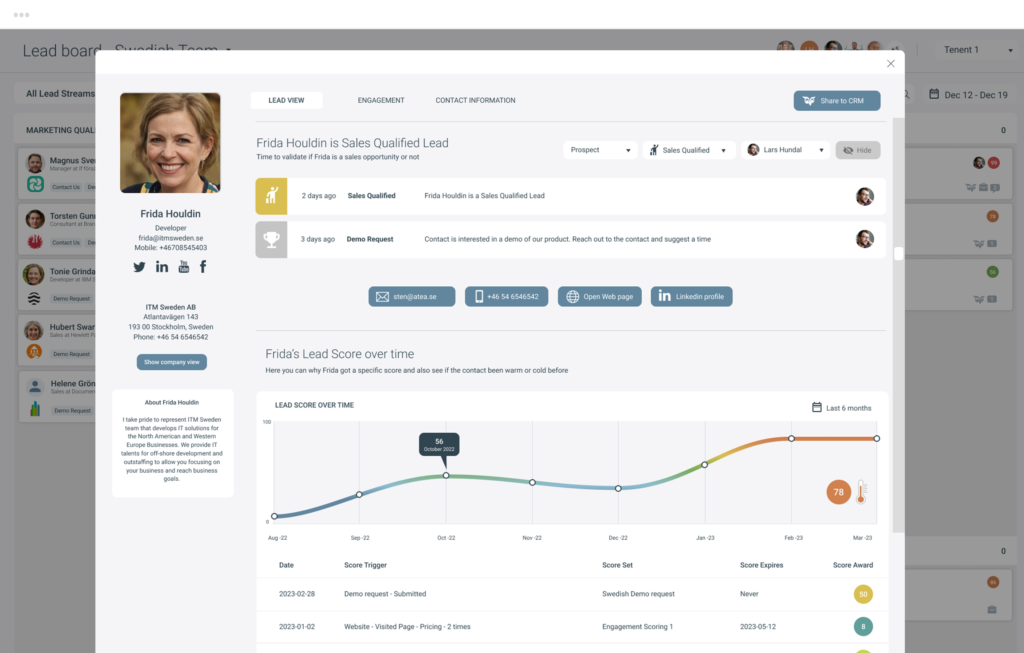
Task: Hide the lead with the Hide button
Action: 857,150
